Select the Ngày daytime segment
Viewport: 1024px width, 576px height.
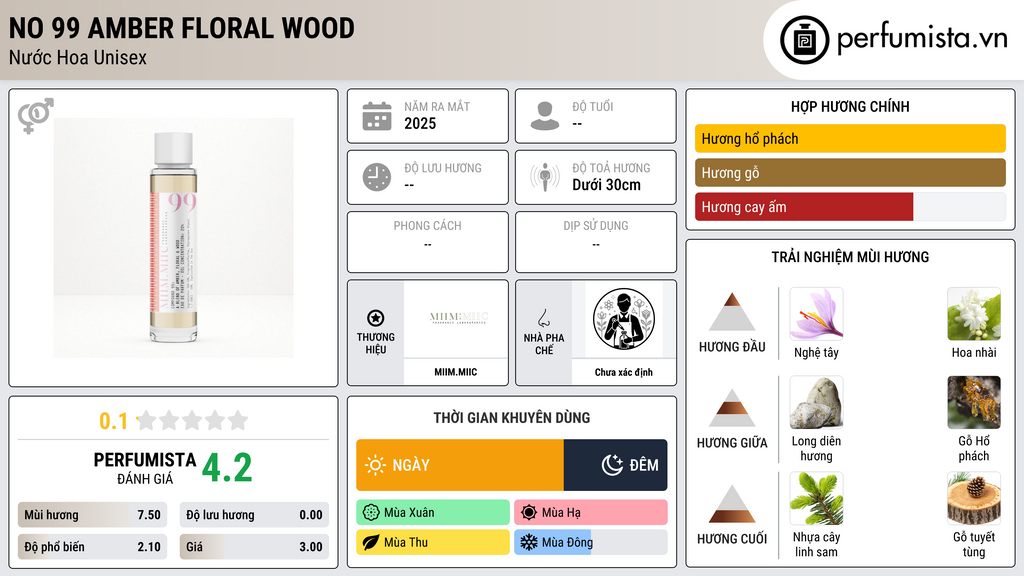click(x=460, y=465)
